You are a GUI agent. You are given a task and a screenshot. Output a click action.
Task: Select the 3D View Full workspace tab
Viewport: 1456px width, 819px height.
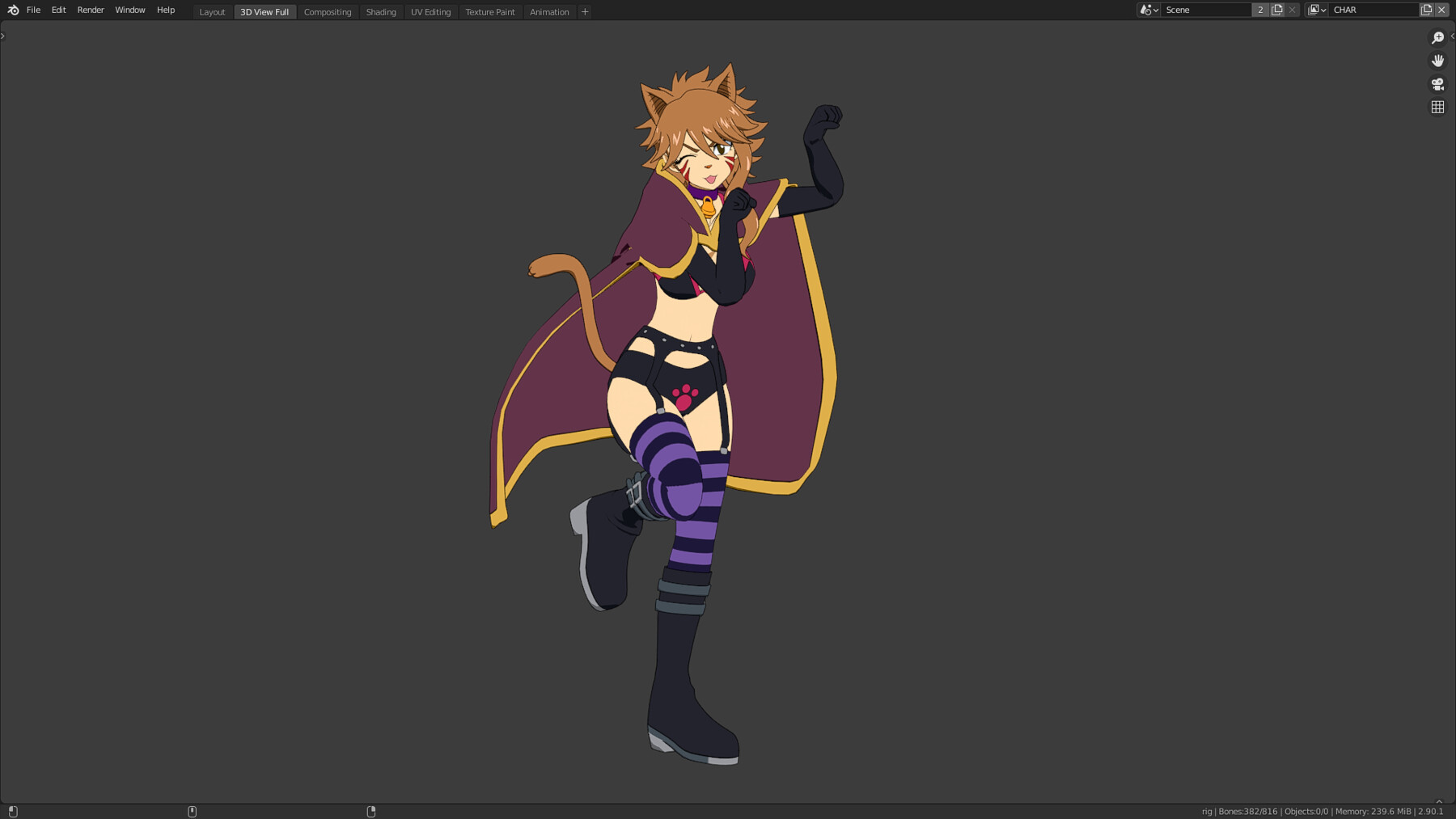(265, 12)
